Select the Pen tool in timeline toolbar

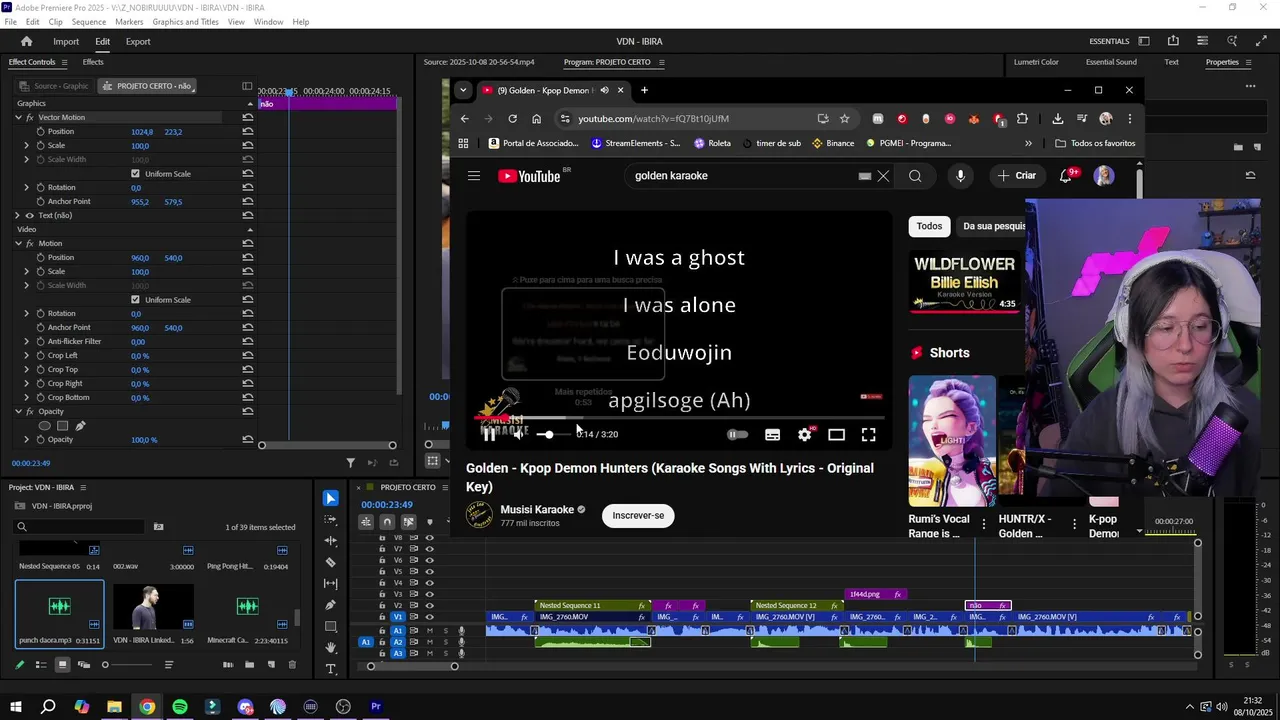pyautogui.click(x=331, y=605)
